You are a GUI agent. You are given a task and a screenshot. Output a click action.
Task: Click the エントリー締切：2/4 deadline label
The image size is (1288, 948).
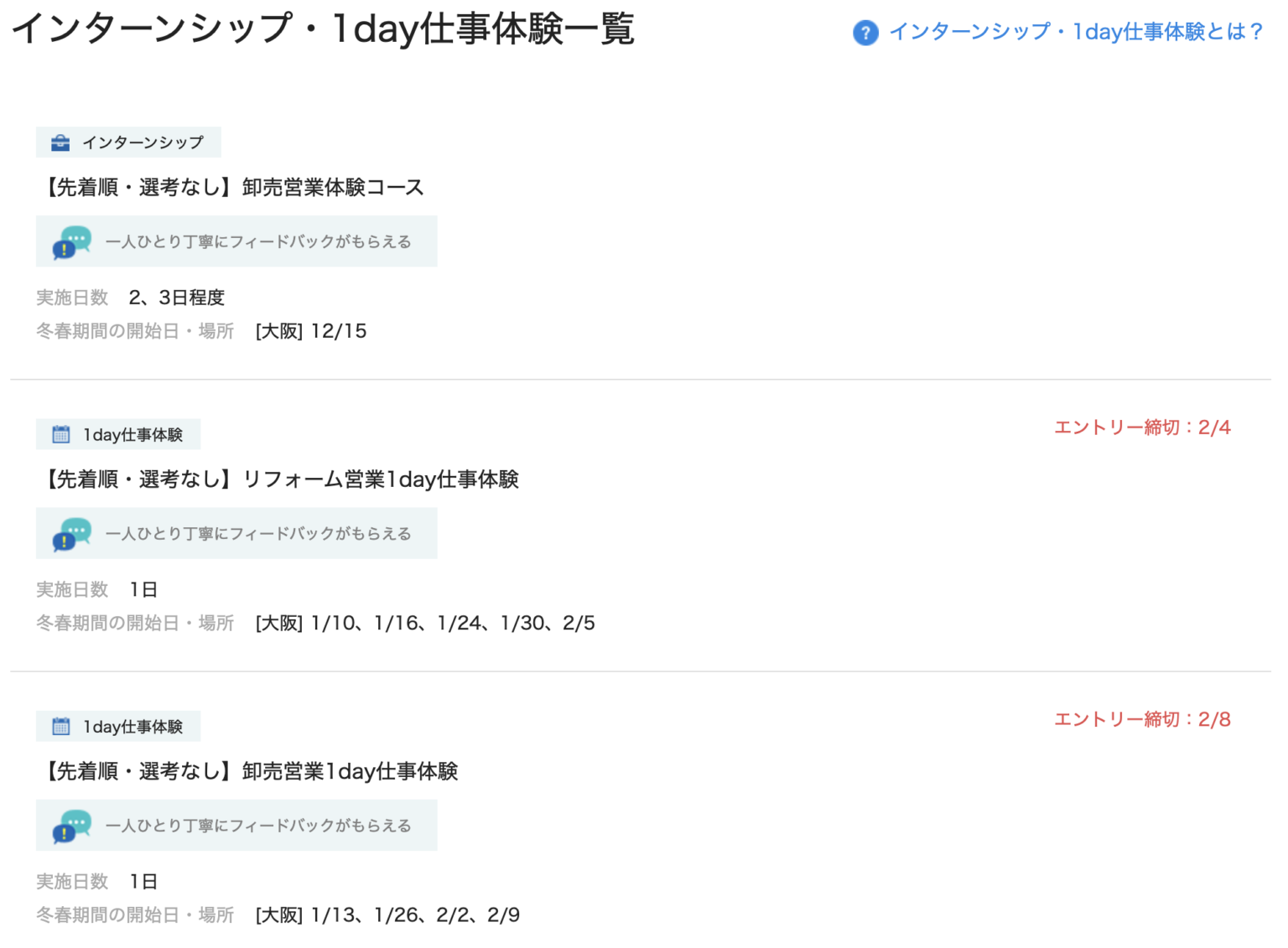1142,427
